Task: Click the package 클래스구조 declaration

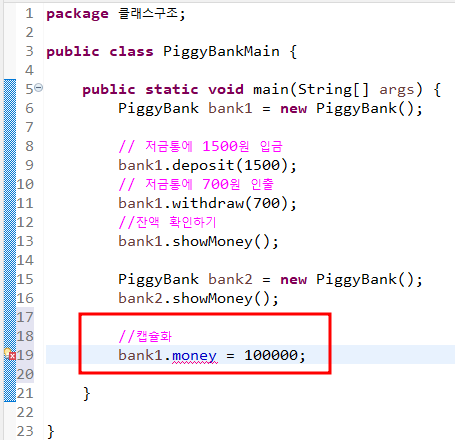Action: [x=115, y=14]
